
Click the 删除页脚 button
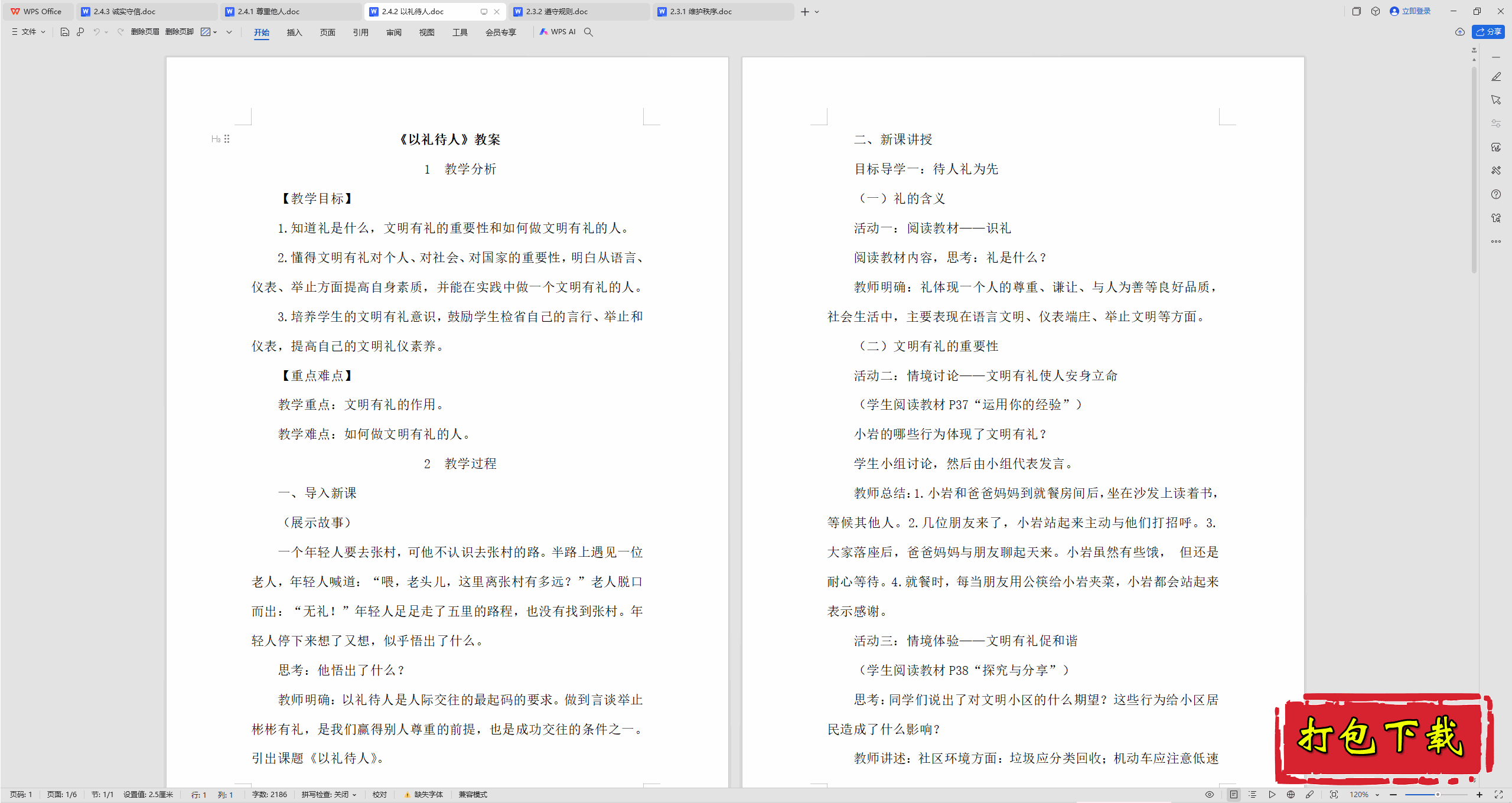coord(180,32)
